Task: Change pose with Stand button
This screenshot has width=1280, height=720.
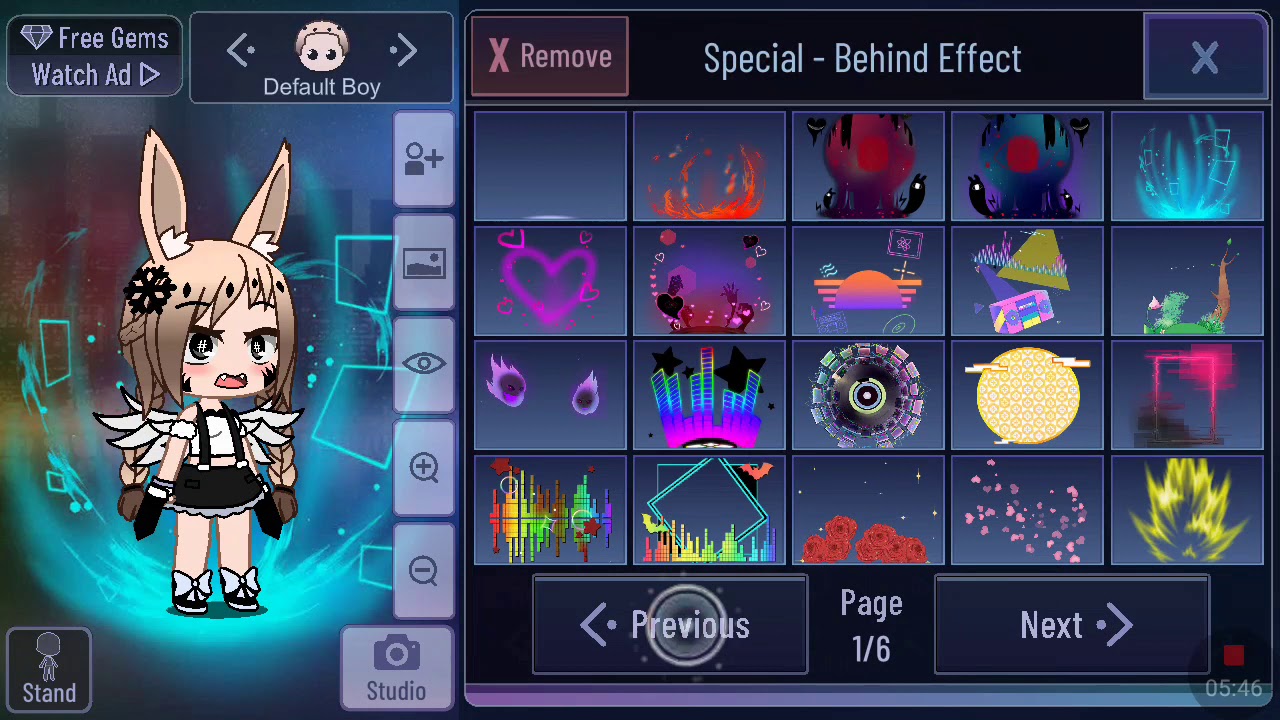Action: [x=49, y=670]
